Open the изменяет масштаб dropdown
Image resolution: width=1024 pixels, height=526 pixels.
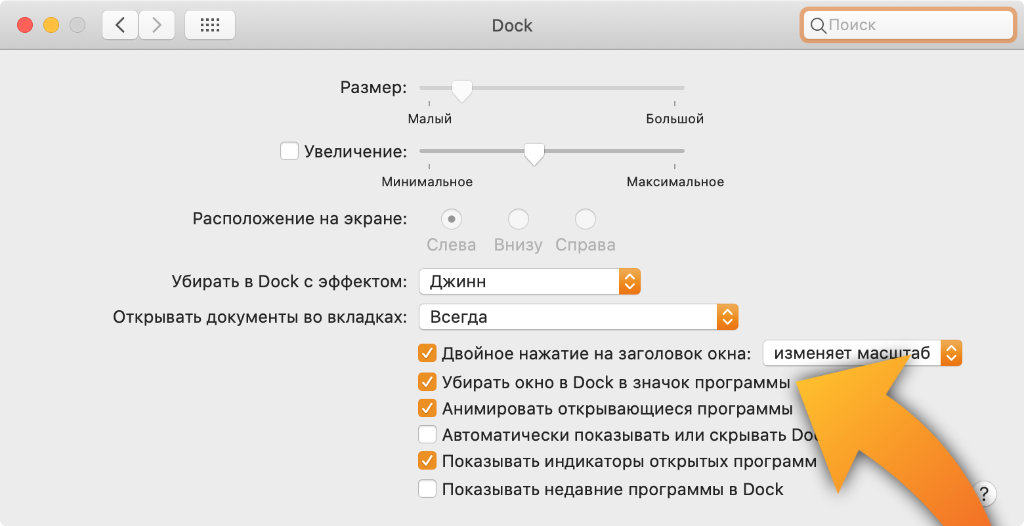pyautogui.click(x=862, y=353)
